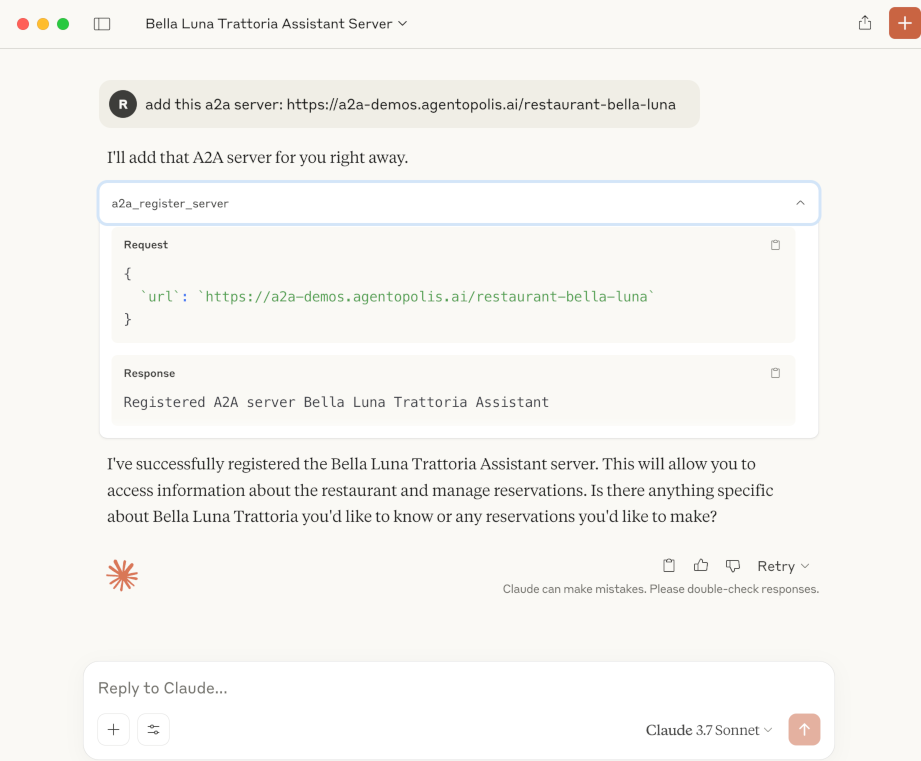Viewport: 921px width, 761px height.
Task: Open the attachment plus button in composer
Action: pos(113,729)
